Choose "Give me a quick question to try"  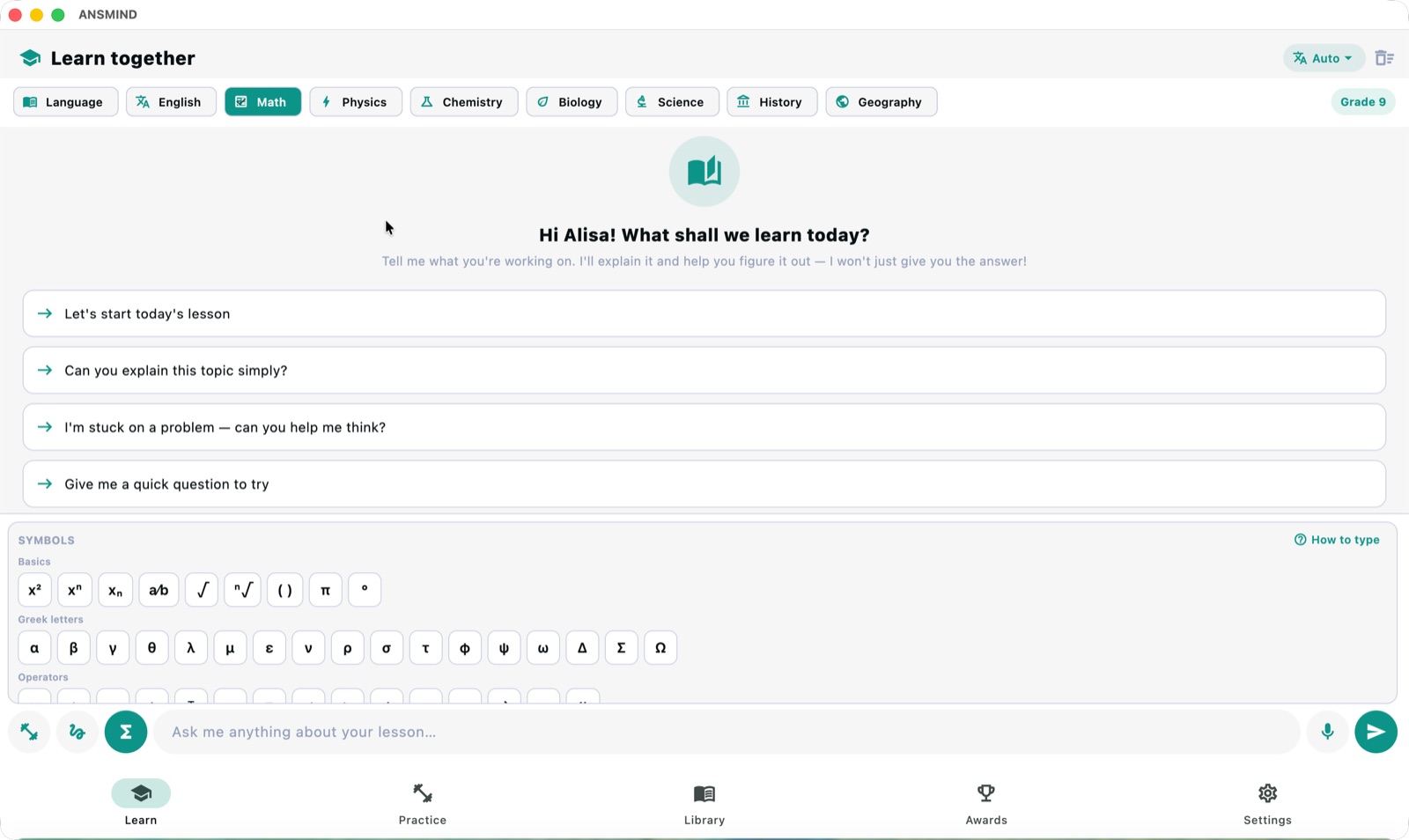click(704, 484)
